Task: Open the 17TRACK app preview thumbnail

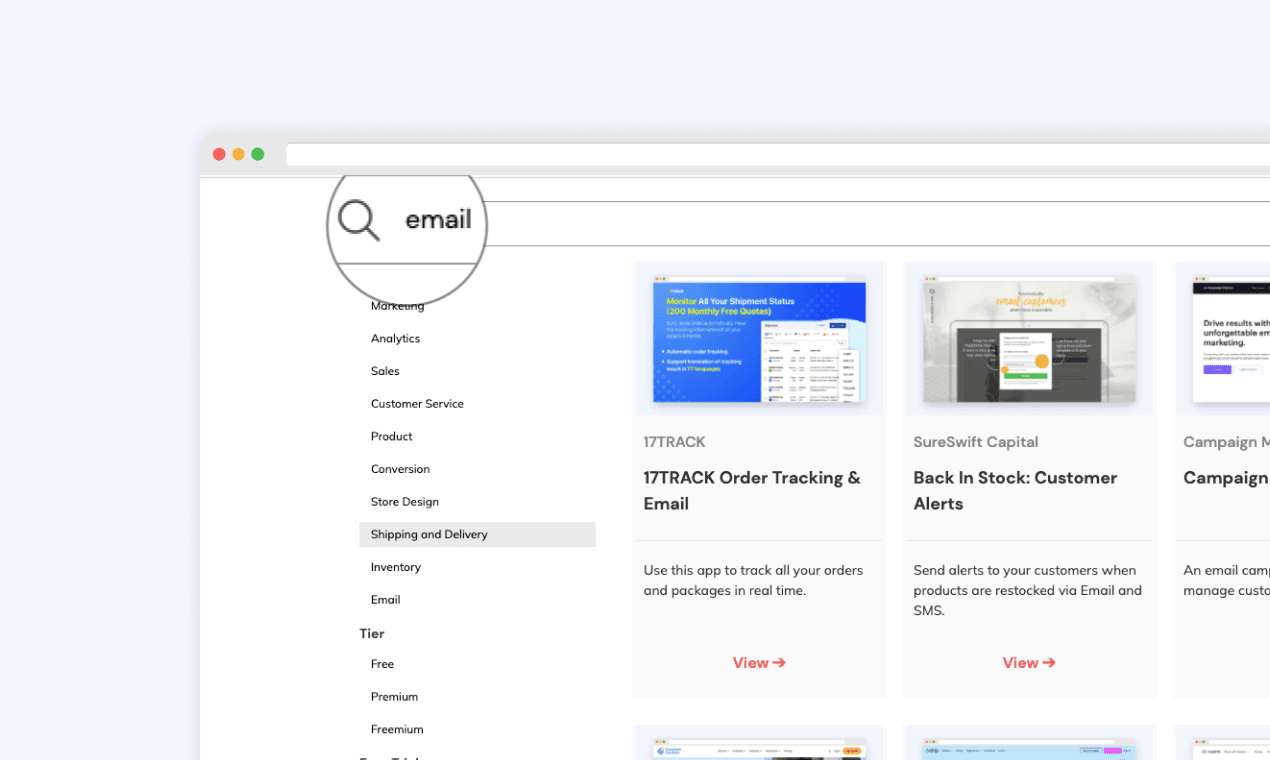Action: pos(759,339)
